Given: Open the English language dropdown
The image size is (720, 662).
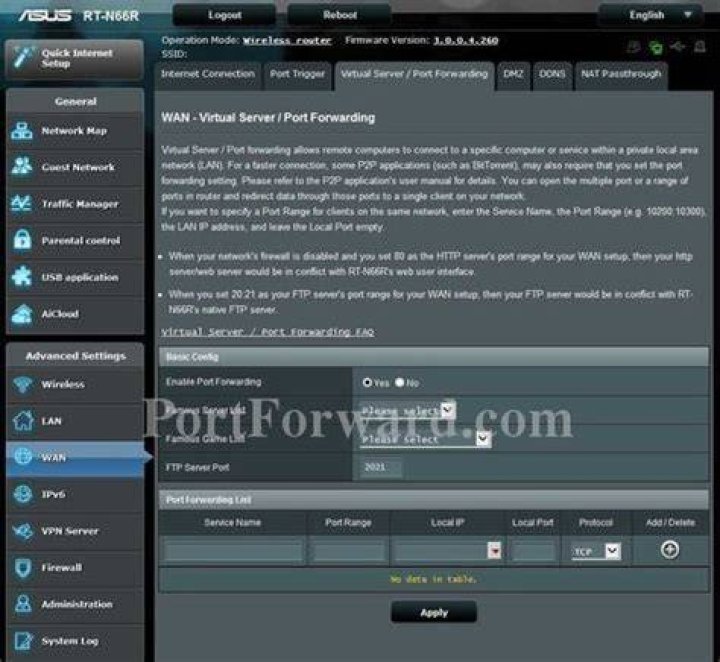Looking at the screenshot, I should [651, 15].
